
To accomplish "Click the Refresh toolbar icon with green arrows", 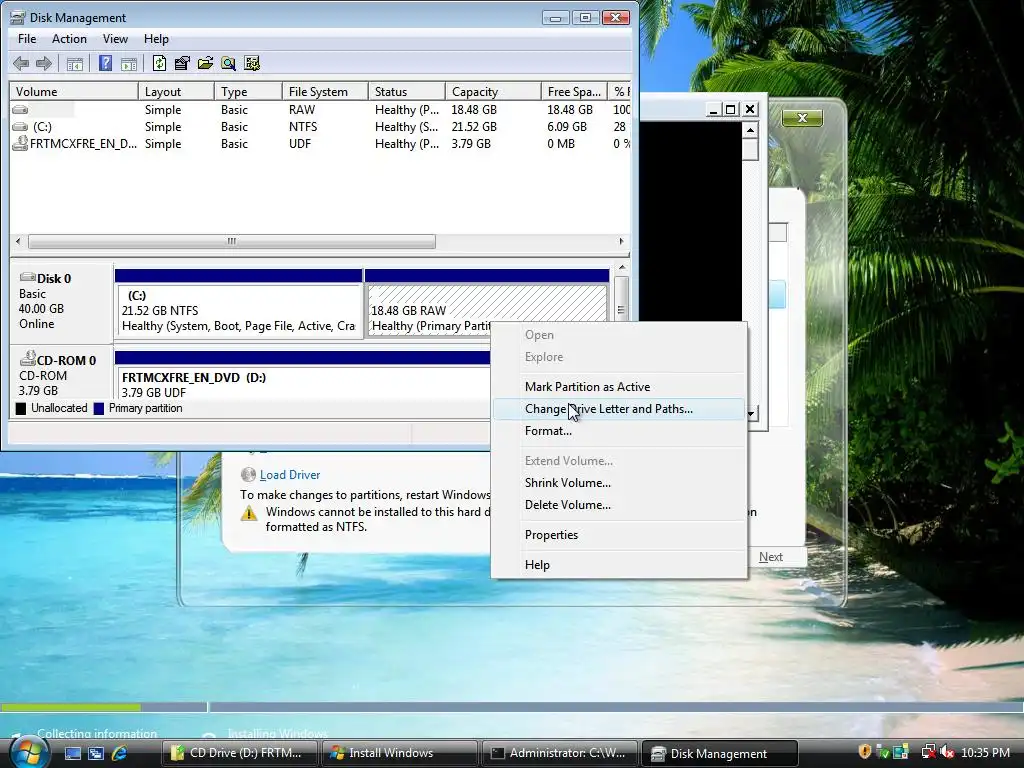I will 159,63.
